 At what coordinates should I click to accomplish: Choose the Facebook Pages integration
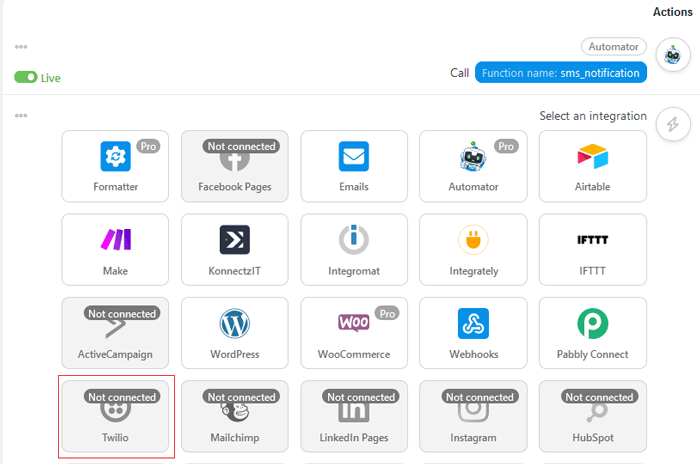click(x=235, y=166)
